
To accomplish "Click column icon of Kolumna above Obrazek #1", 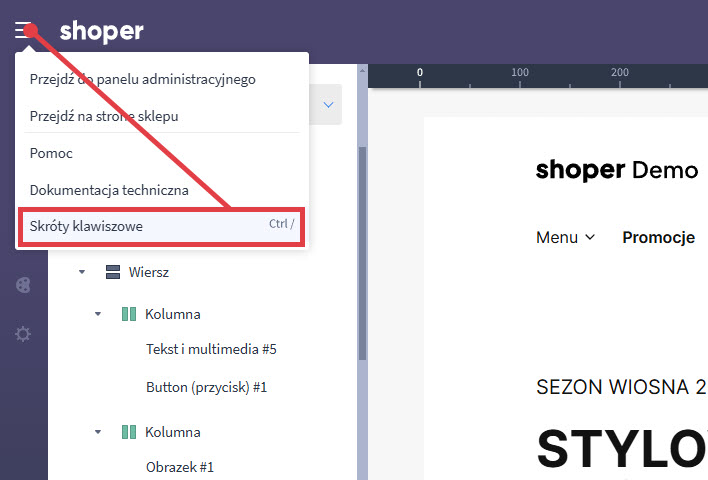I will pos(129,432).
